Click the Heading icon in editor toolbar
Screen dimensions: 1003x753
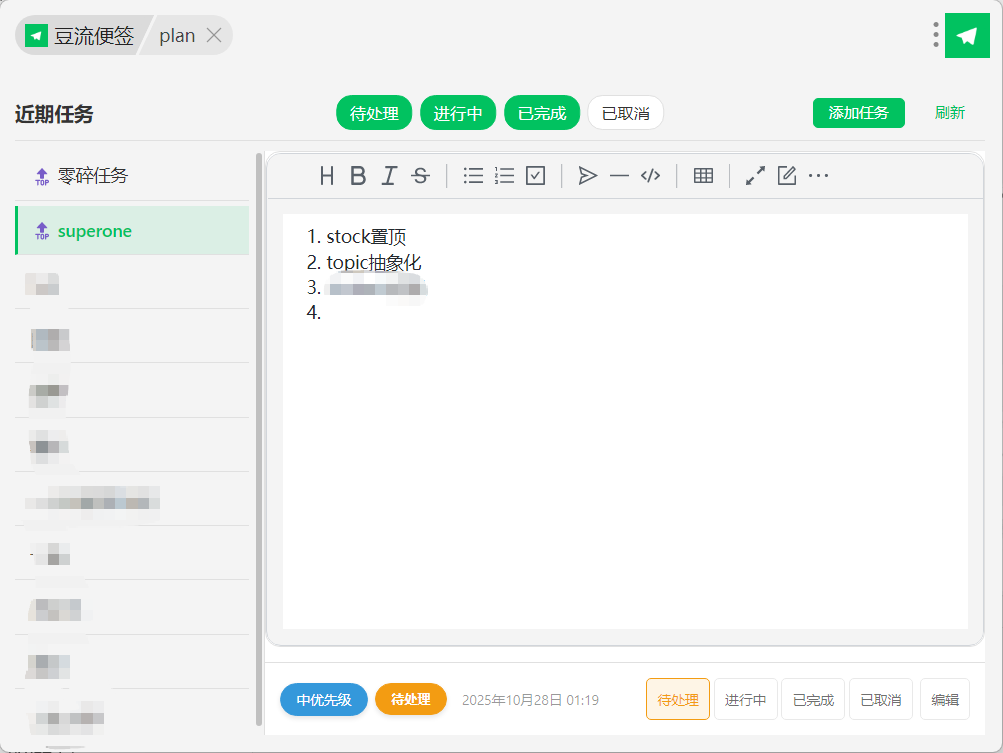tap(327, 176)
